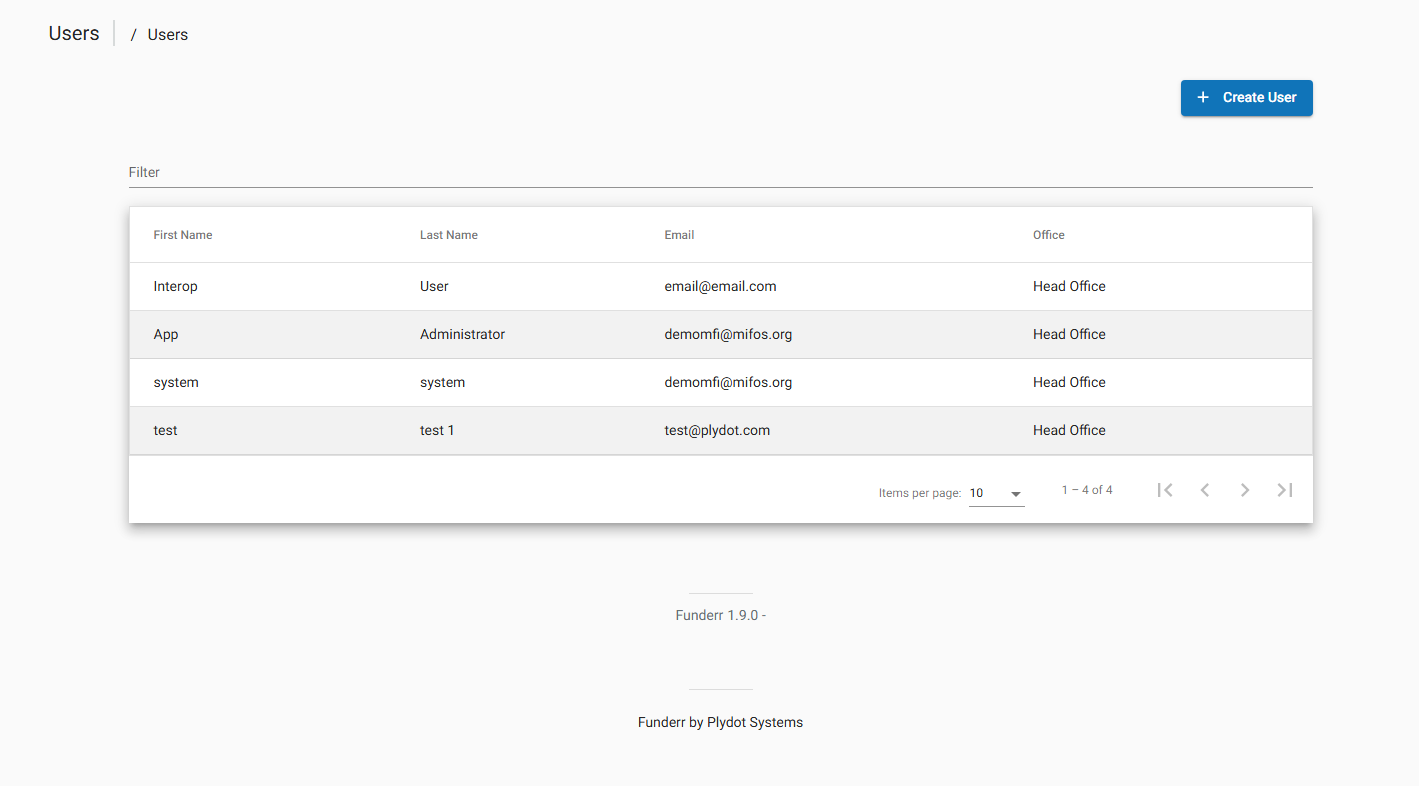This screenshot has height=786, width=1419.
Task: Open the Users breadcrumb link
Action: tap(167, 34)
